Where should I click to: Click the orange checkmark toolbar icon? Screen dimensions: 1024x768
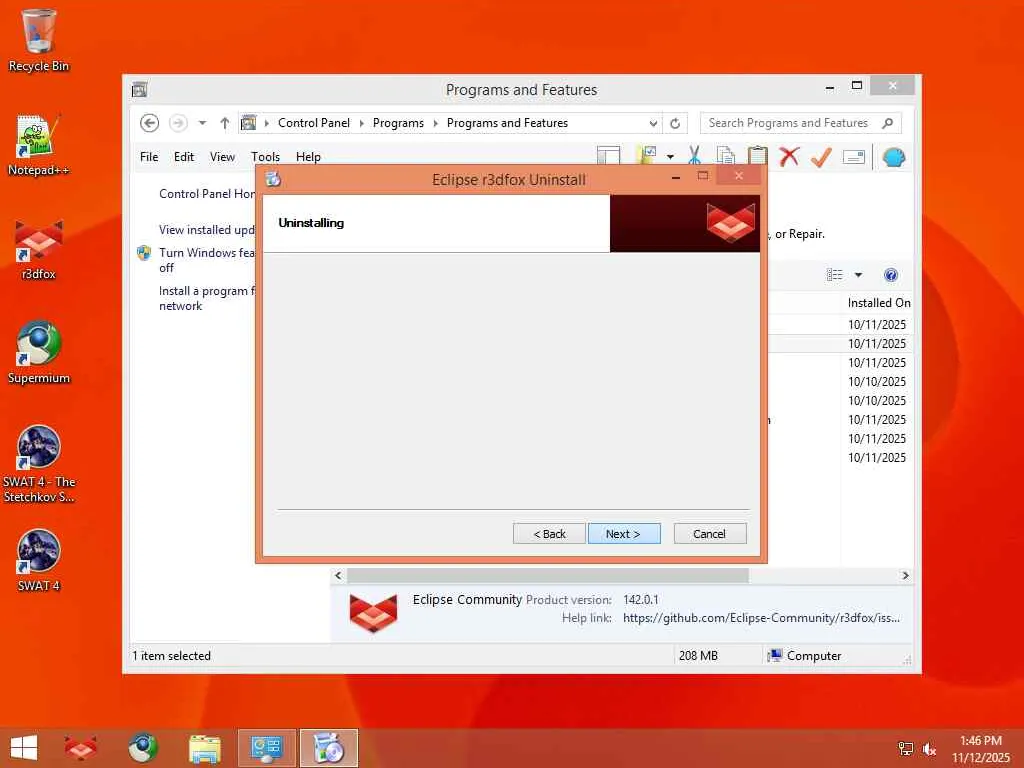(821, 157)
